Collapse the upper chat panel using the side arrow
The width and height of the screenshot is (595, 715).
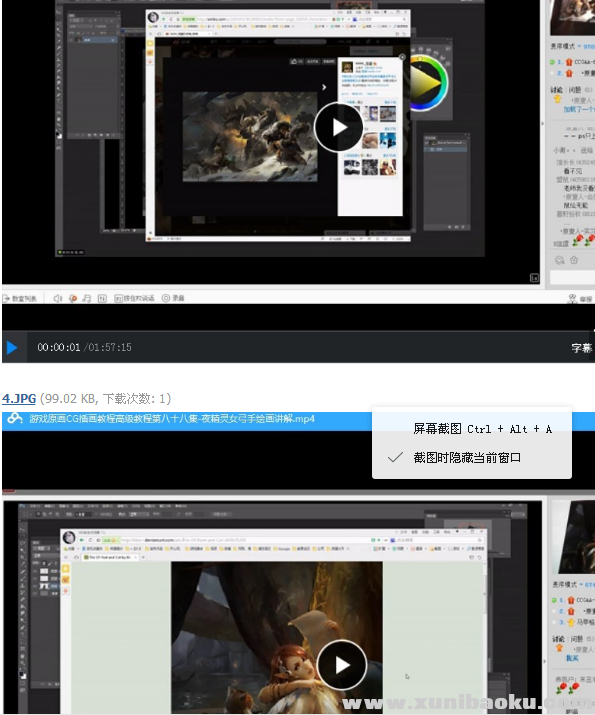coord(543,123)
